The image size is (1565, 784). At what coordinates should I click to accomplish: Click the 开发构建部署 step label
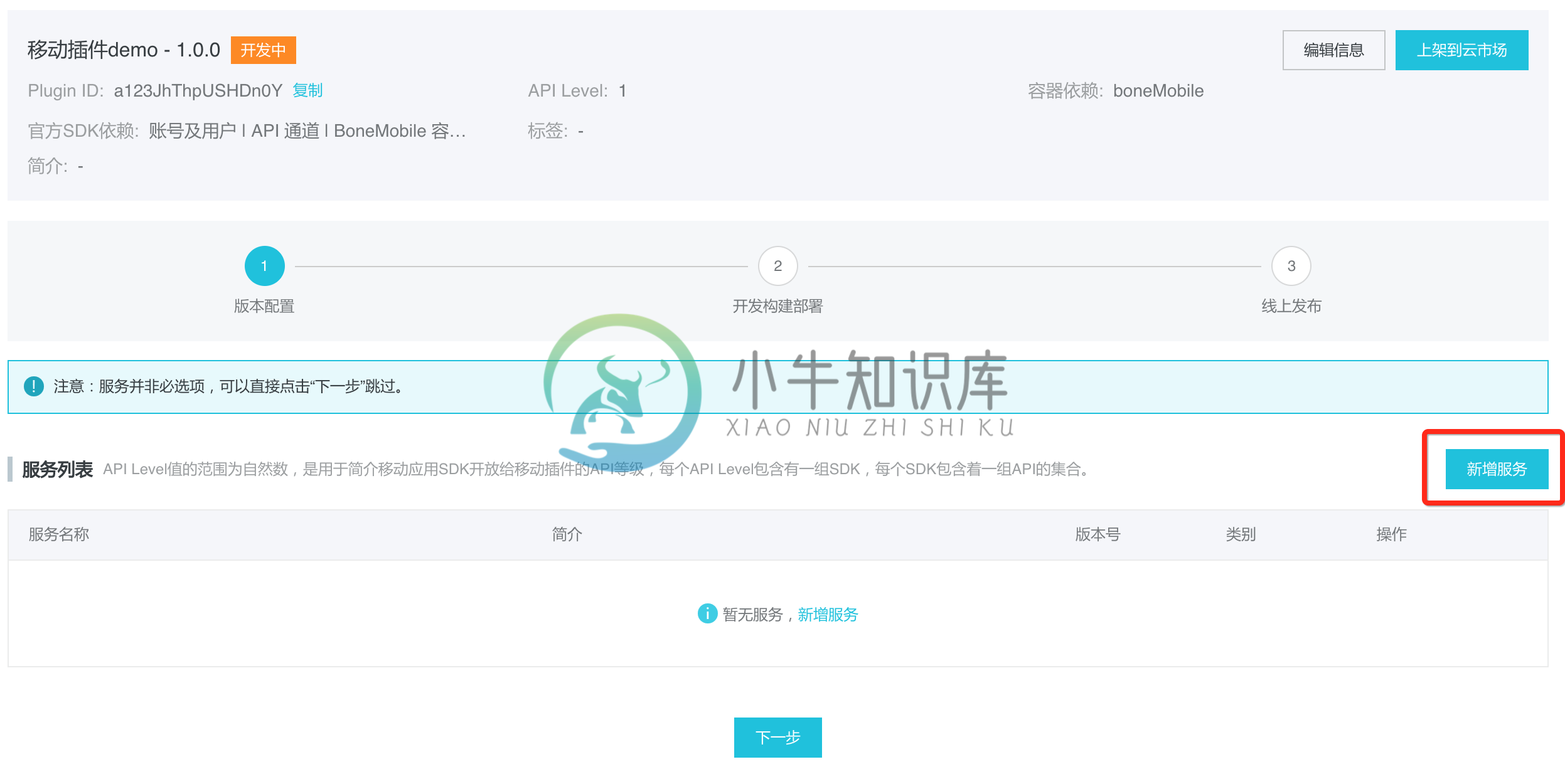point(777,306)
